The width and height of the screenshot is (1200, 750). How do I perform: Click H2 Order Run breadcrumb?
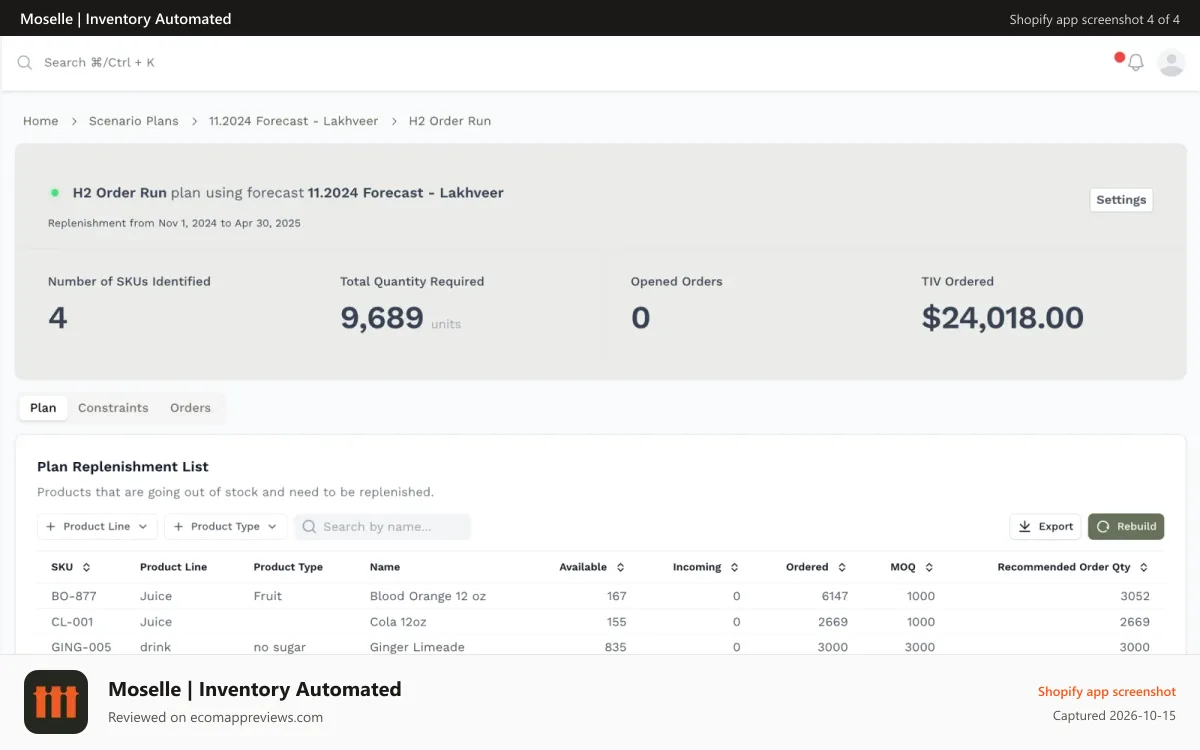(450, 121)
